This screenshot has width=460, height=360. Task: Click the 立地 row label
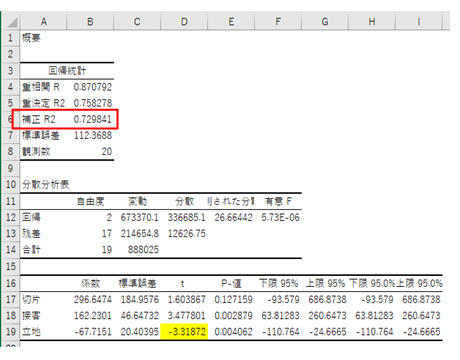pyautogui.click(x=31, y=332)
